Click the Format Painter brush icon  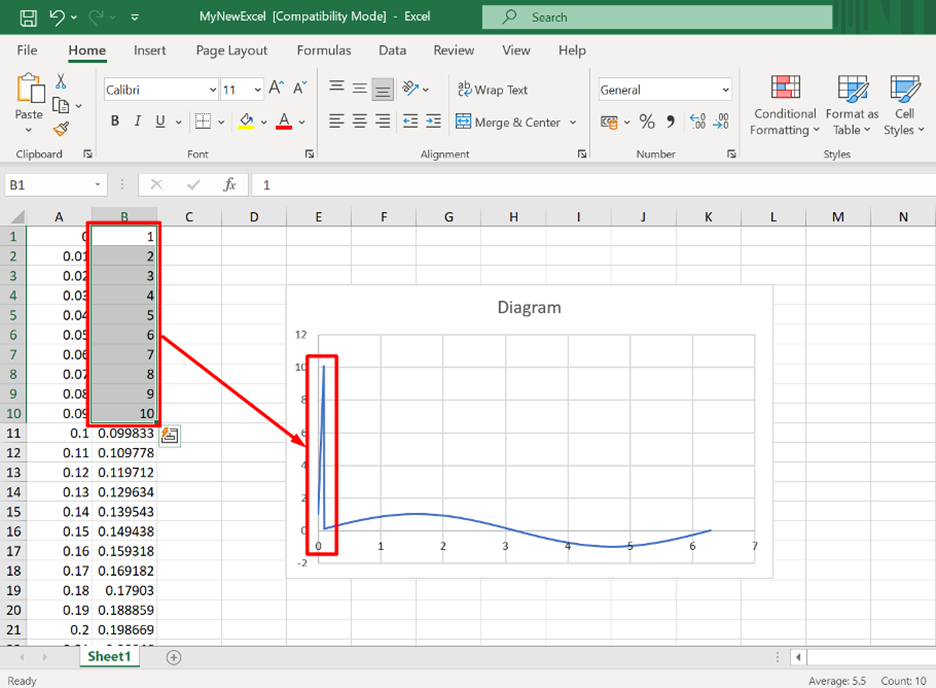pos(61,128)
